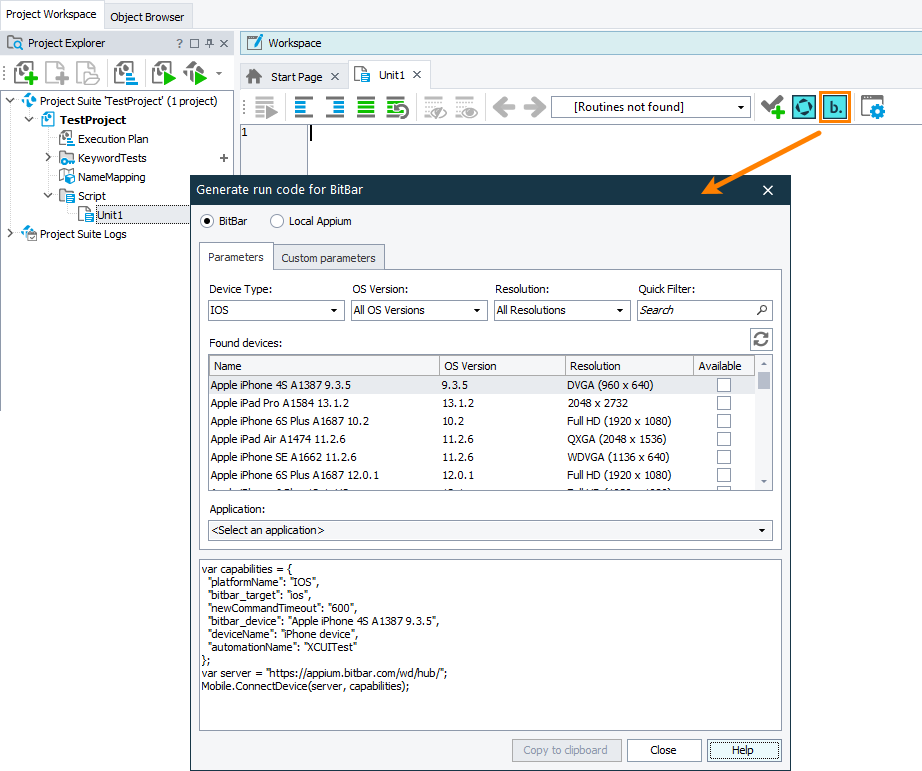Click the green add routine checkmark icon

pyautogui.click(x=771, y=107)
